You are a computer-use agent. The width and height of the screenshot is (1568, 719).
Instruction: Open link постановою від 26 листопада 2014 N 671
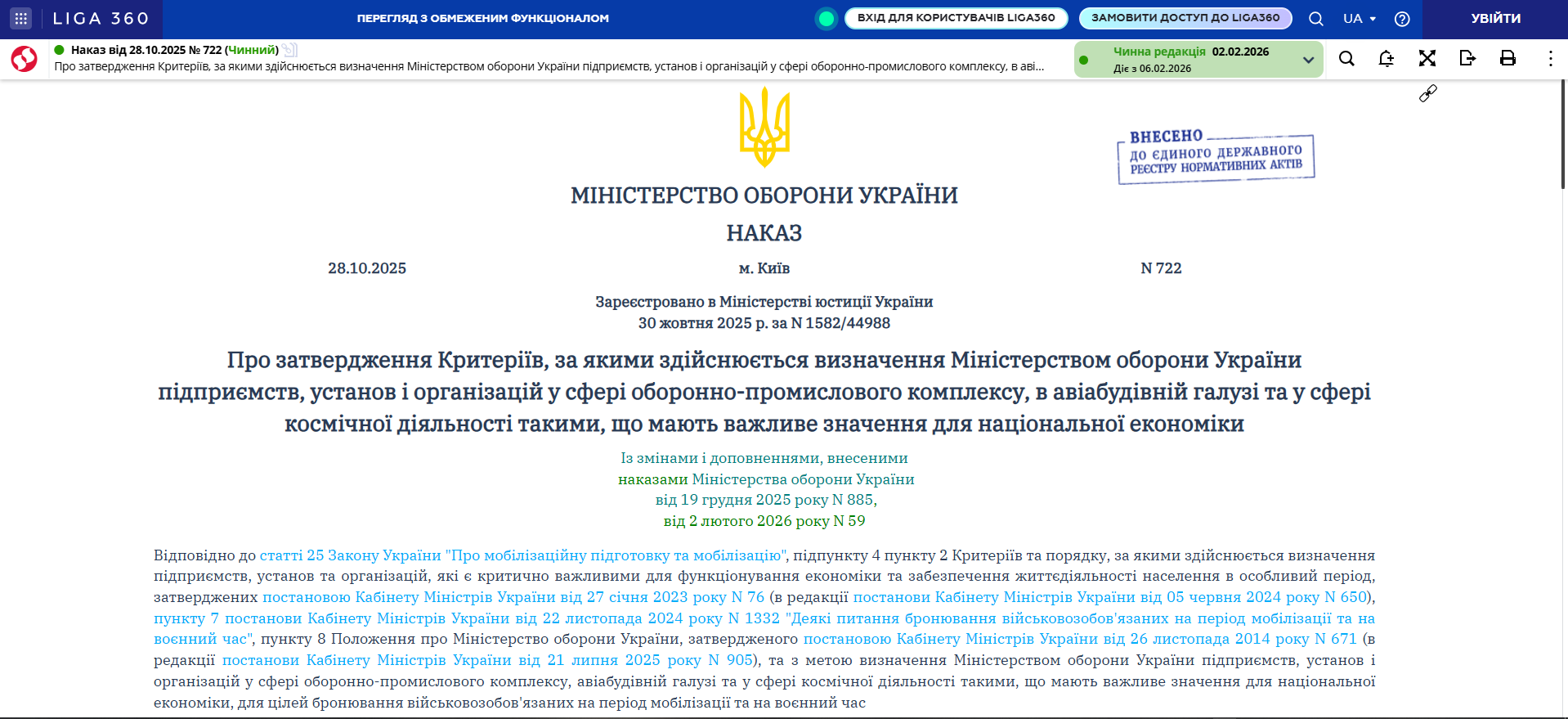coord(1080,639)
